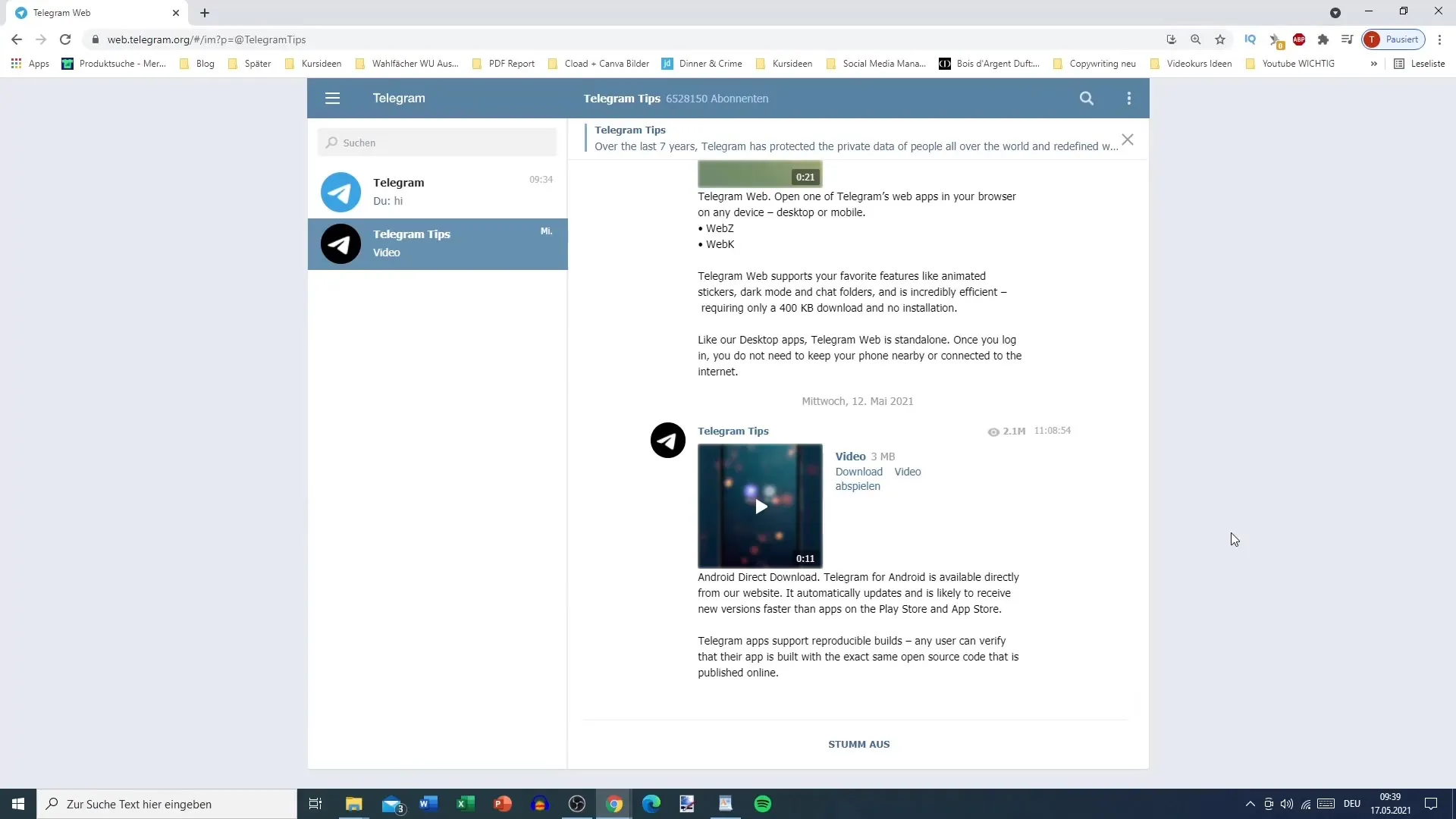Viewport: 1456px width, 819px height.
Task: Reload the Telegram Web page
Action: (65, 39)
